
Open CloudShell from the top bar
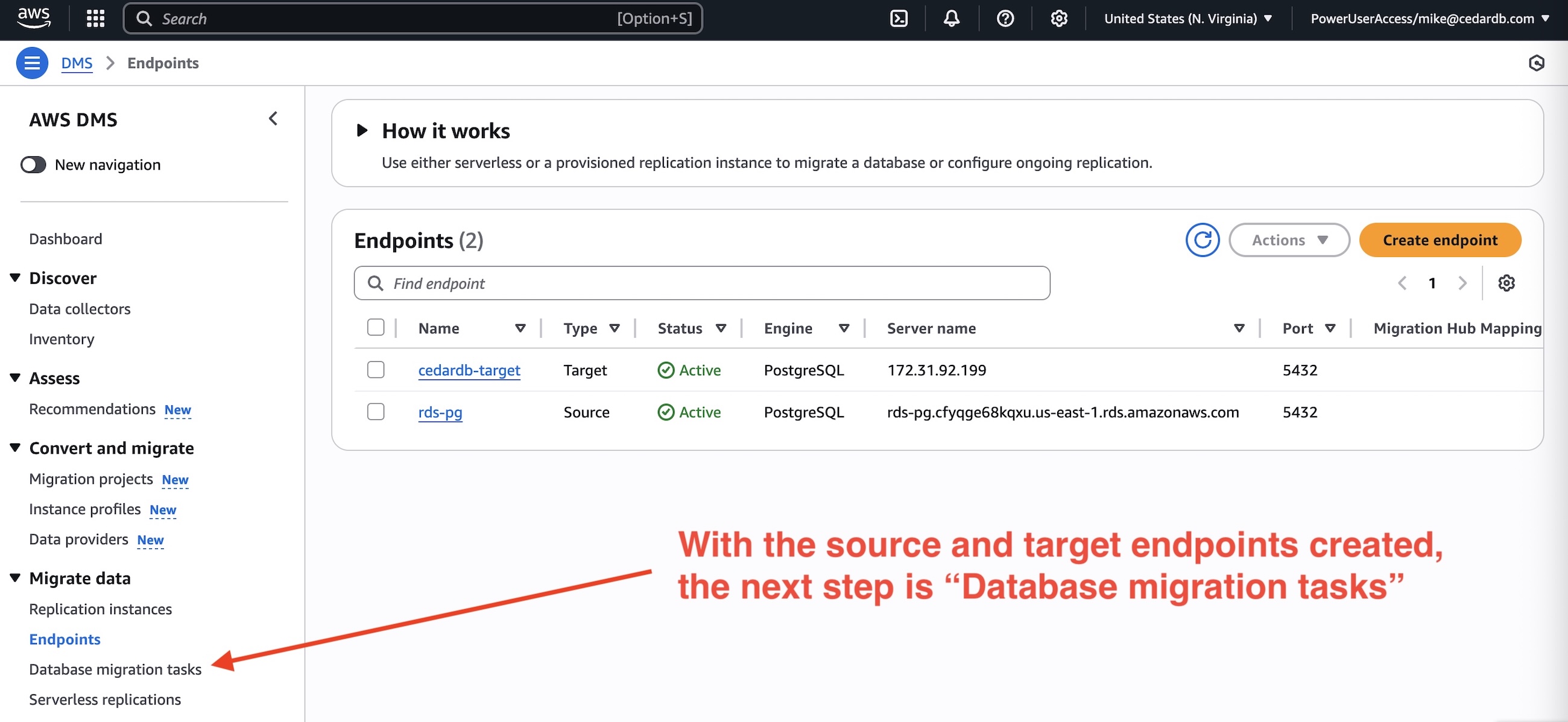899,18
